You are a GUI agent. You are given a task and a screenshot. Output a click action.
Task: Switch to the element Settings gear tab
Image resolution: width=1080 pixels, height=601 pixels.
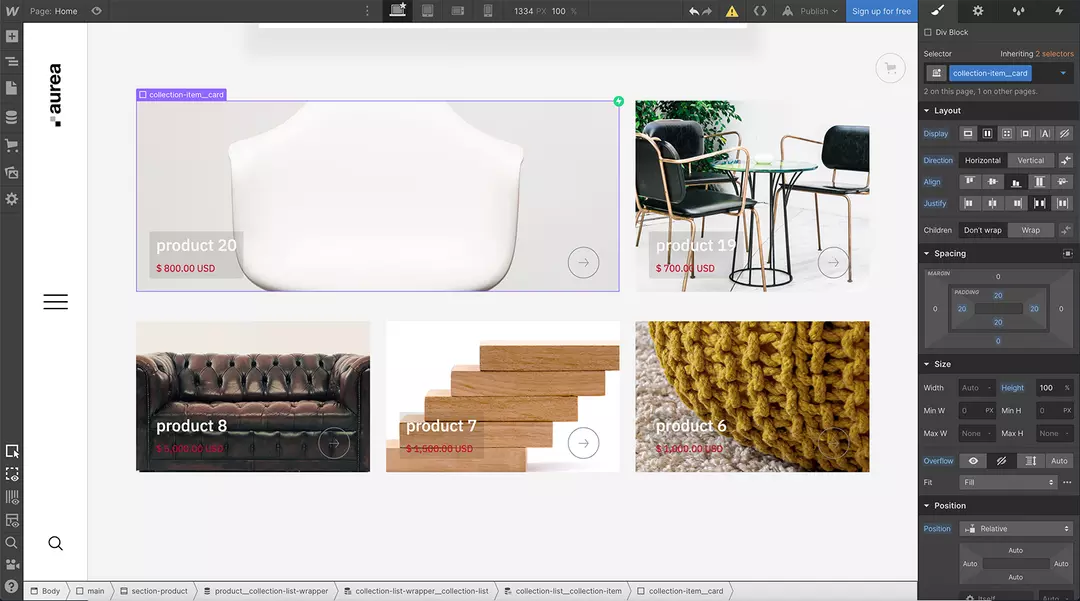click(978, 11)
